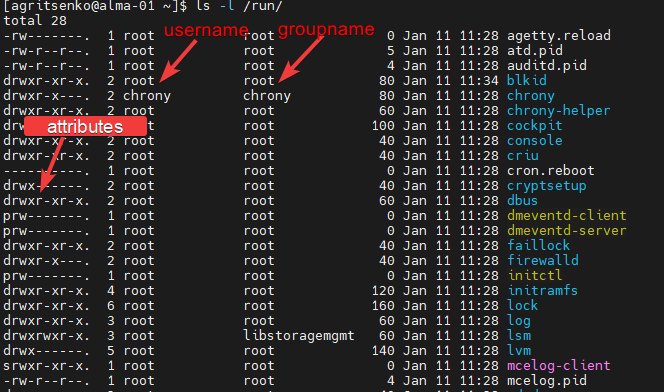Click the cron.reboot filename
Image resolution: width=664 pixels, height=392 pixels.
pos(551,171)
